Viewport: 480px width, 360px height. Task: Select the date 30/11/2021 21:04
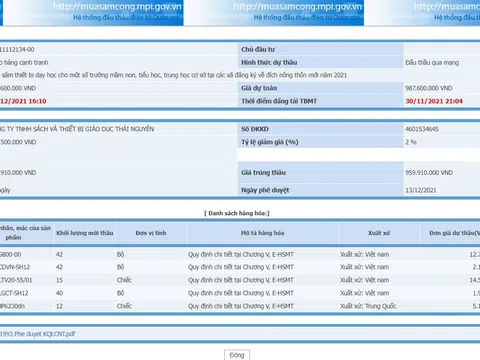pyautogui.click(x=434, y=101)
